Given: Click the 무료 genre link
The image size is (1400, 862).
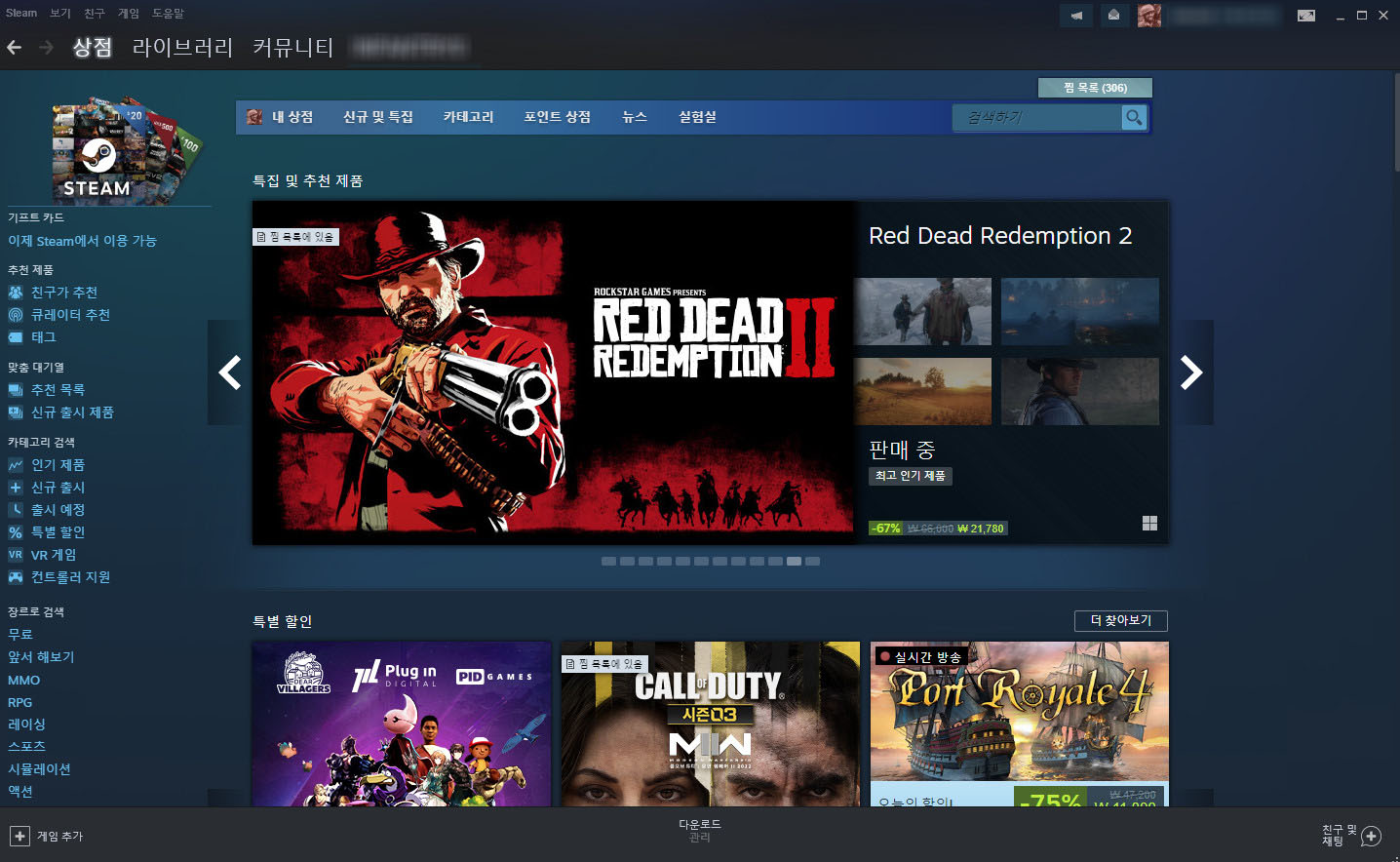Looking at the screenshot, I should click(20, 635).
